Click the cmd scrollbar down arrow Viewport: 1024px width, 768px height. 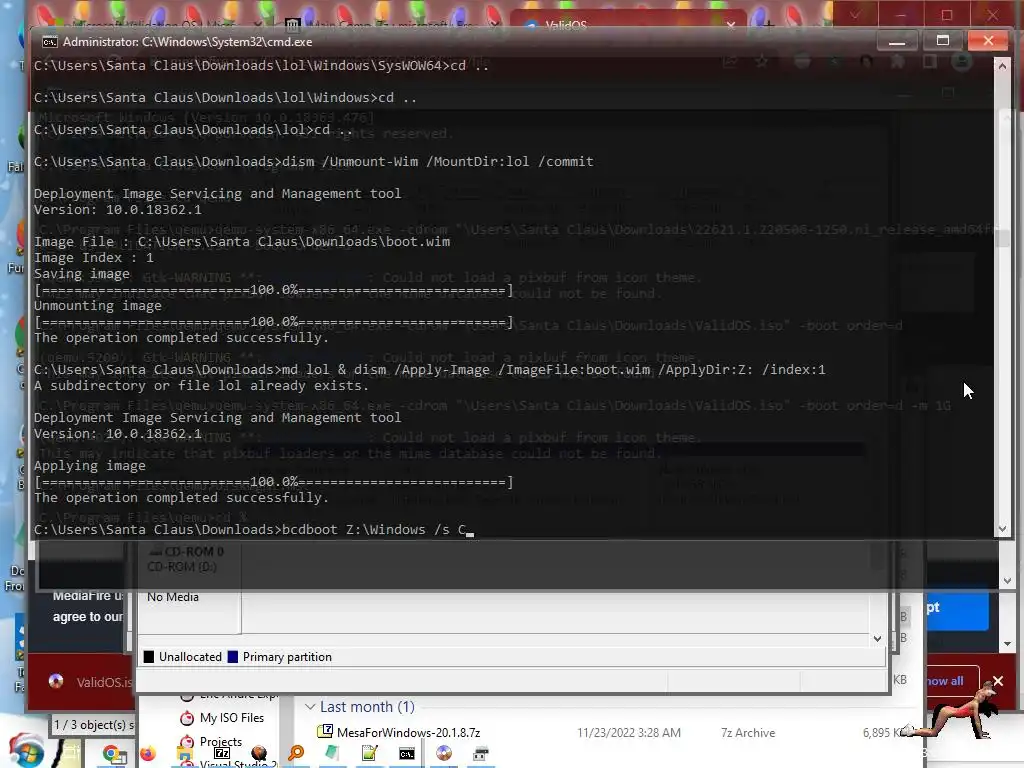click(x=1002, y=530)
